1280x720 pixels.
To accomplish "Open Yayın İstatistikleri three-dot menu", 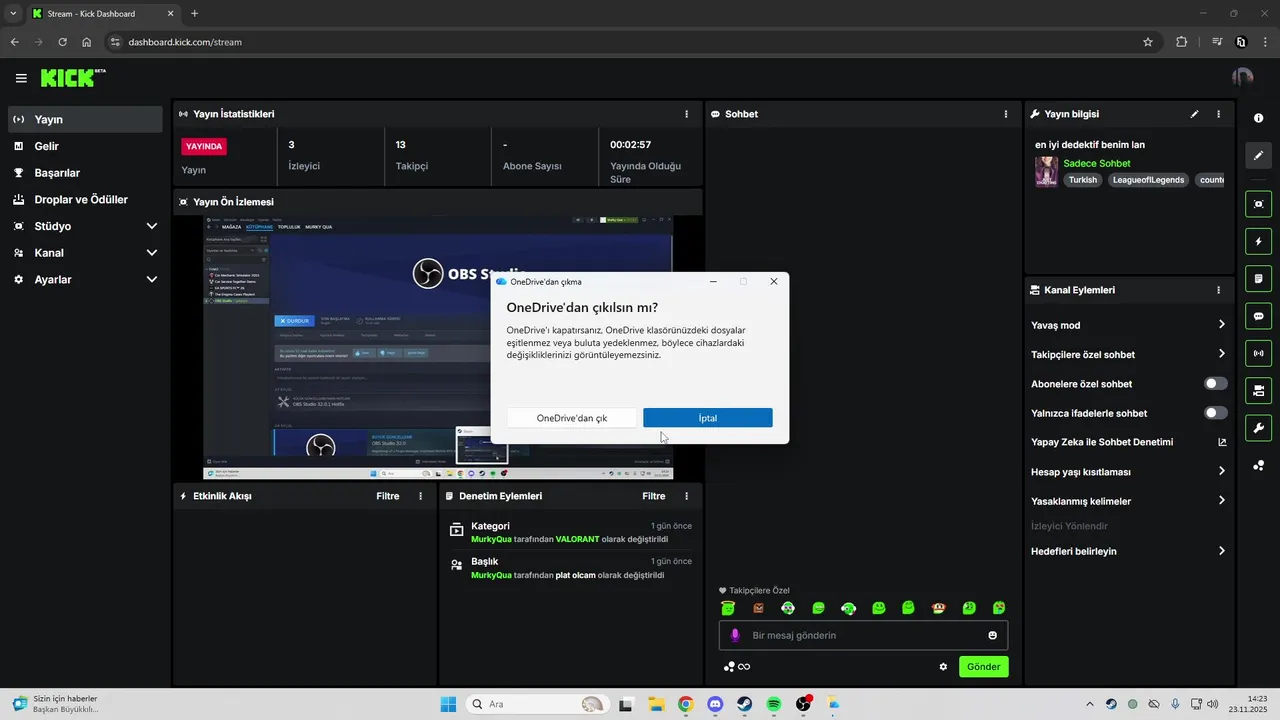I will (x=686, y=114).
